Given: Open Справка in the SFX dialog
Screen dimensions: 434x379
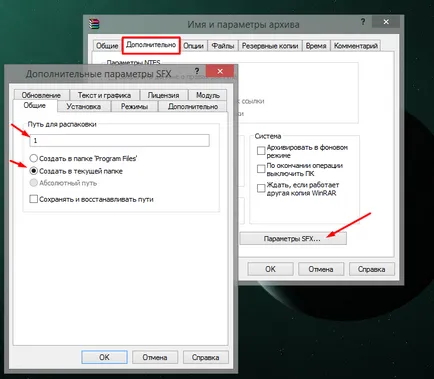Looking at the screenshot, I should pos(206,357).
